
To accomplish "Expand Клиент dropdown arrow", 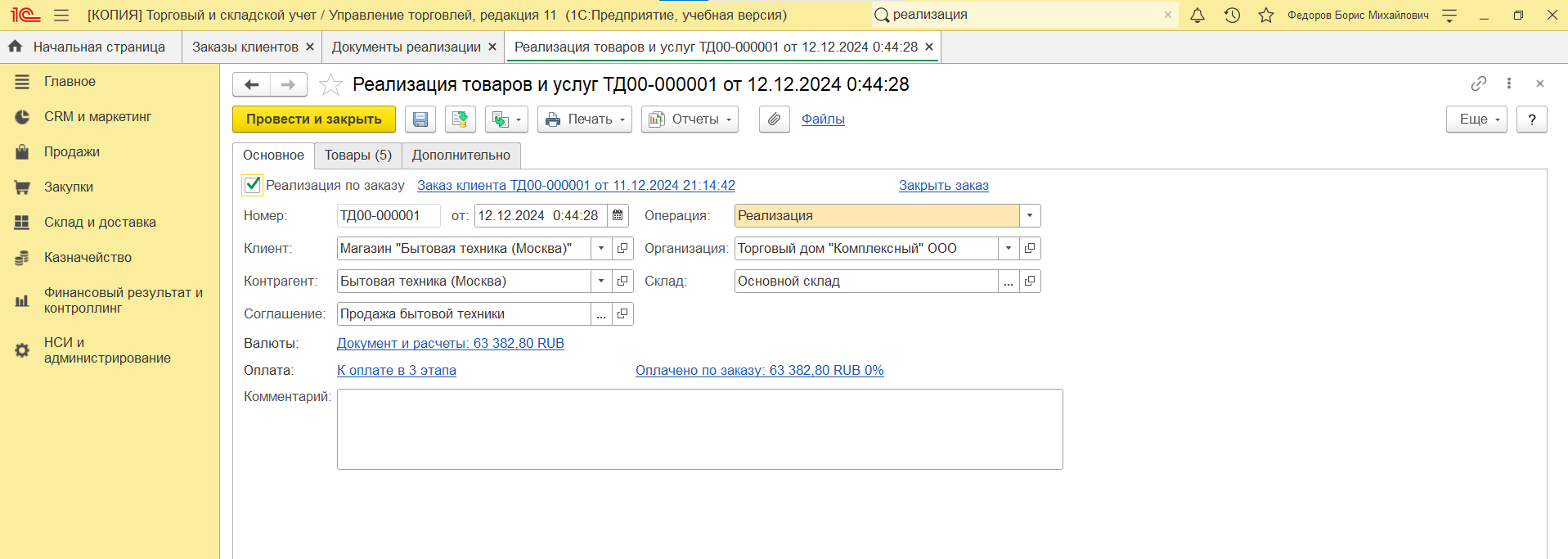I will 601,248.
